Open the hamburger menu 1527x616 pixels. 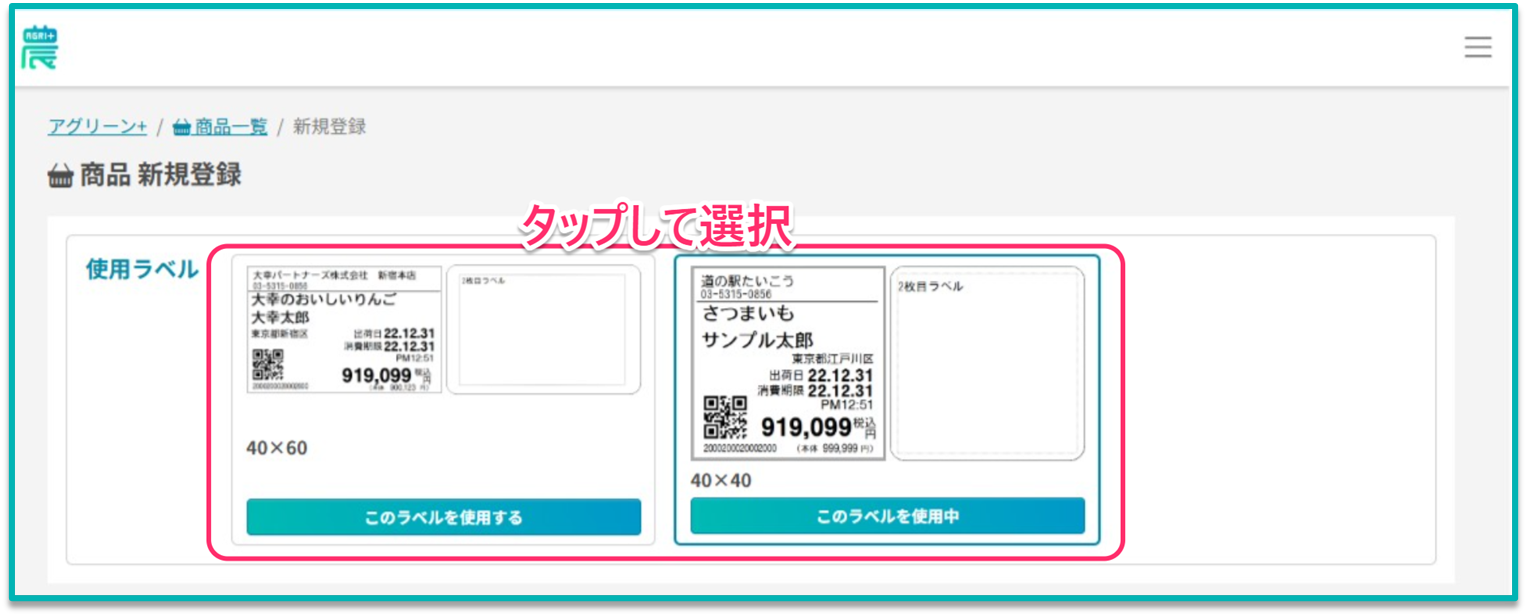pyautogui.click(x=1477, y=47)
